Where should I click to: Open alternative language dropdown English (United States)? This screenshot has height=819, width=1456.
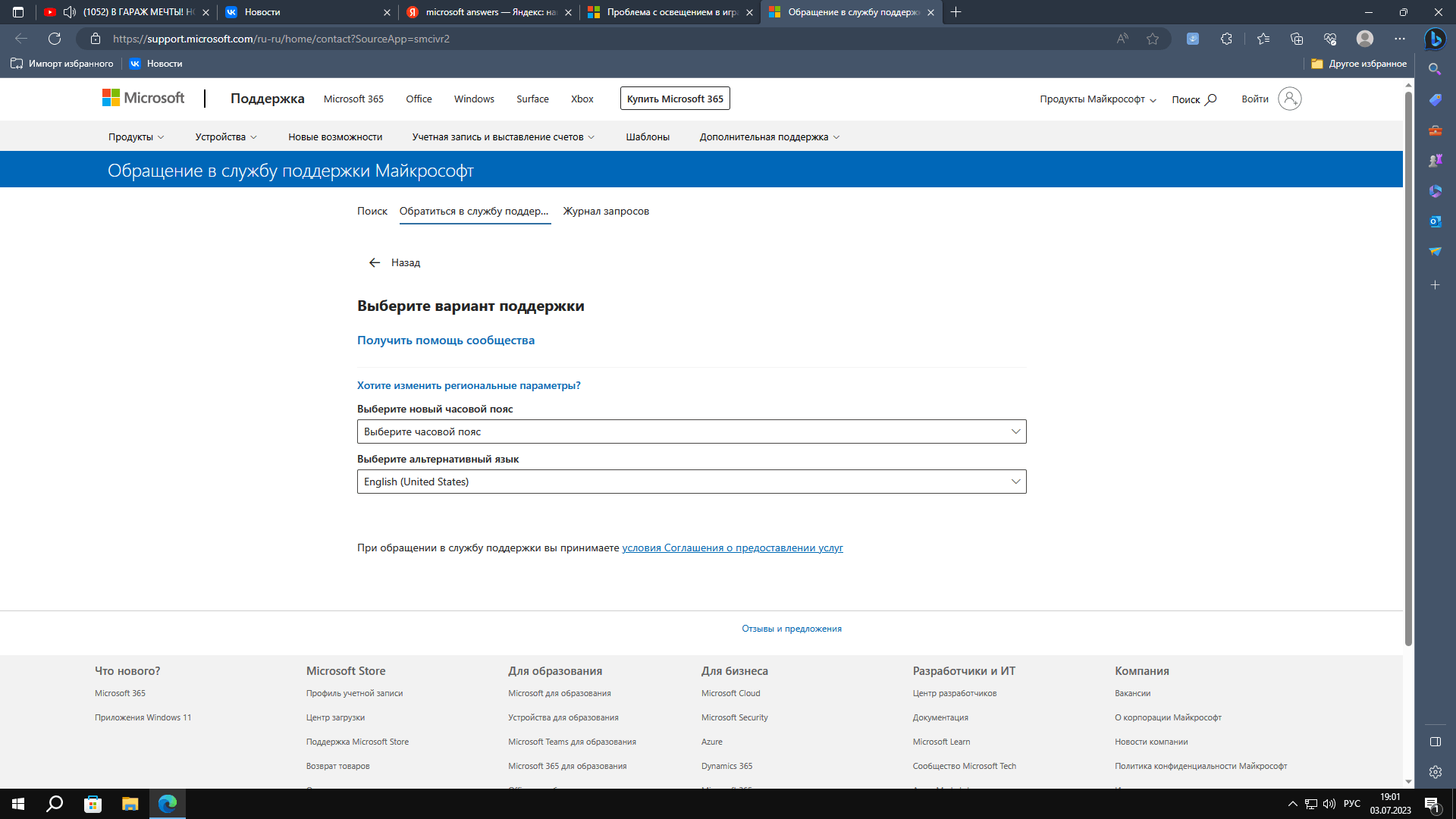pyautogui.click(x=692, y=482)
